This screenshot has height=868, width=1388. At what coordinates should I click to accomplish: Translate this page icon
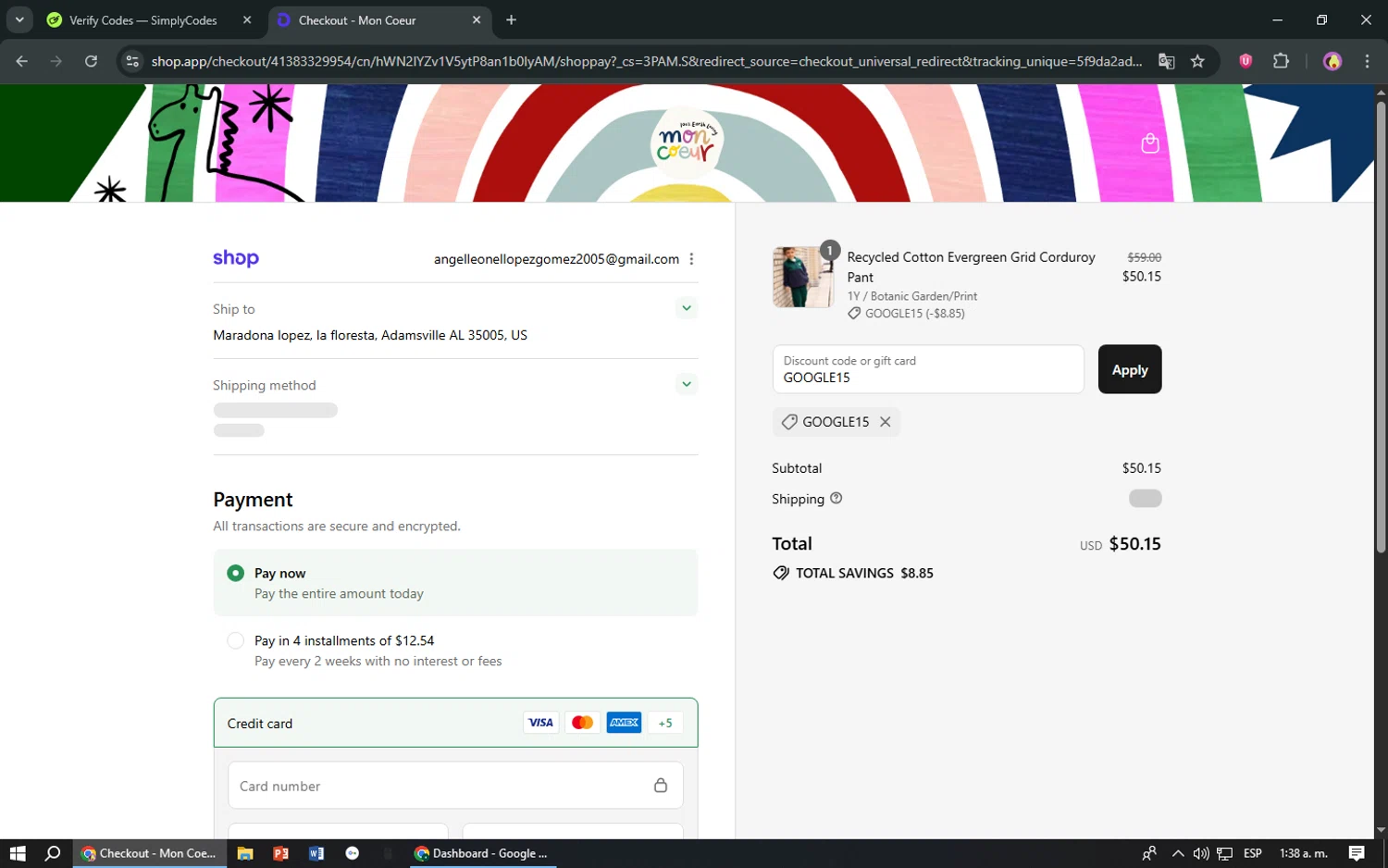(x=1167, y=61)
